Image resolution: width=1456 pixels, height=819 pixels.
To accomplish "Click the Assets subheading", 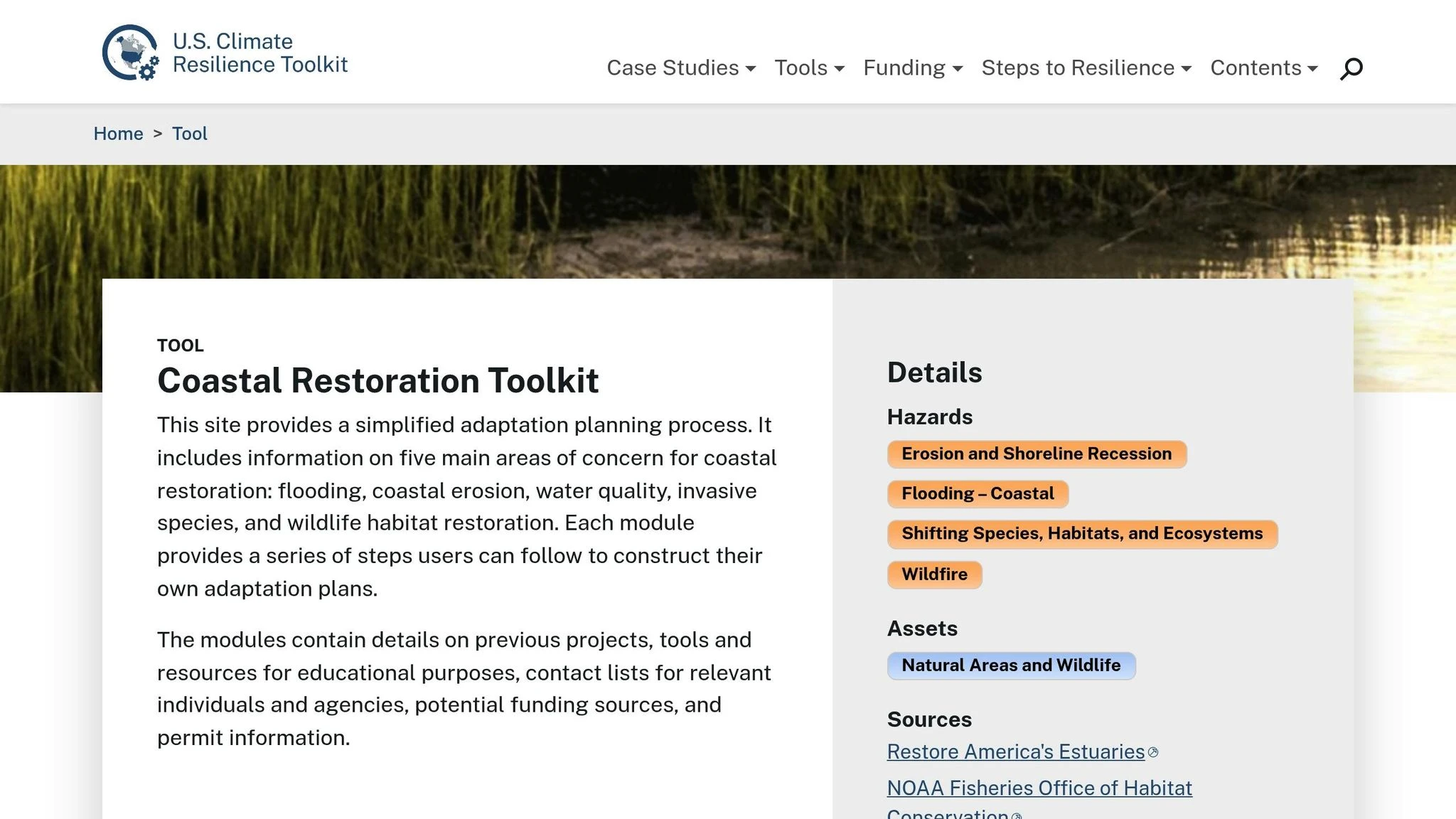I will (922, 628).
